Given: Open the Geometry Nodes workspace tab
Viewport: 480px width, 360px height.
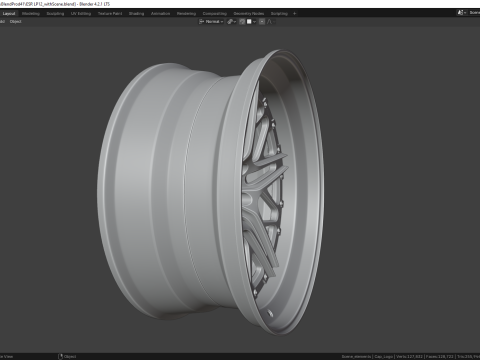Looking at the screenshot, I should 249,14.
